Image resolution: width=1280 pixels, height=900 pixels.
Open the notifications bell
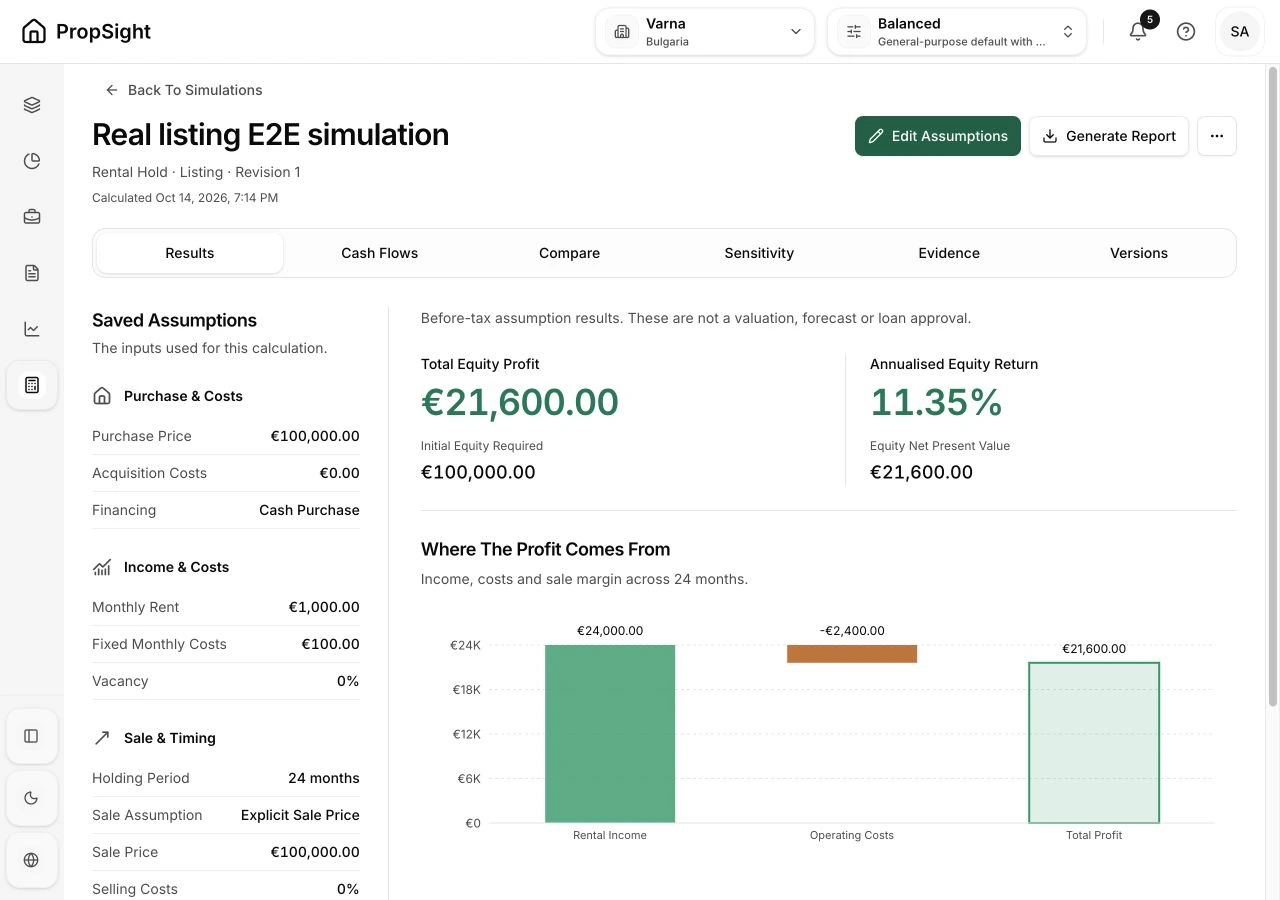tap(1138, 31)
